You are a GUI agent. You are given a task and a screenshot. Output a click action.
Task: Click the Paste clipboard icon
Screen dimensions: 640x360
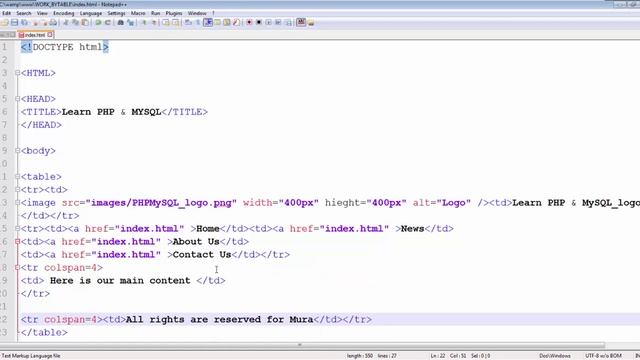coord(85,22)
